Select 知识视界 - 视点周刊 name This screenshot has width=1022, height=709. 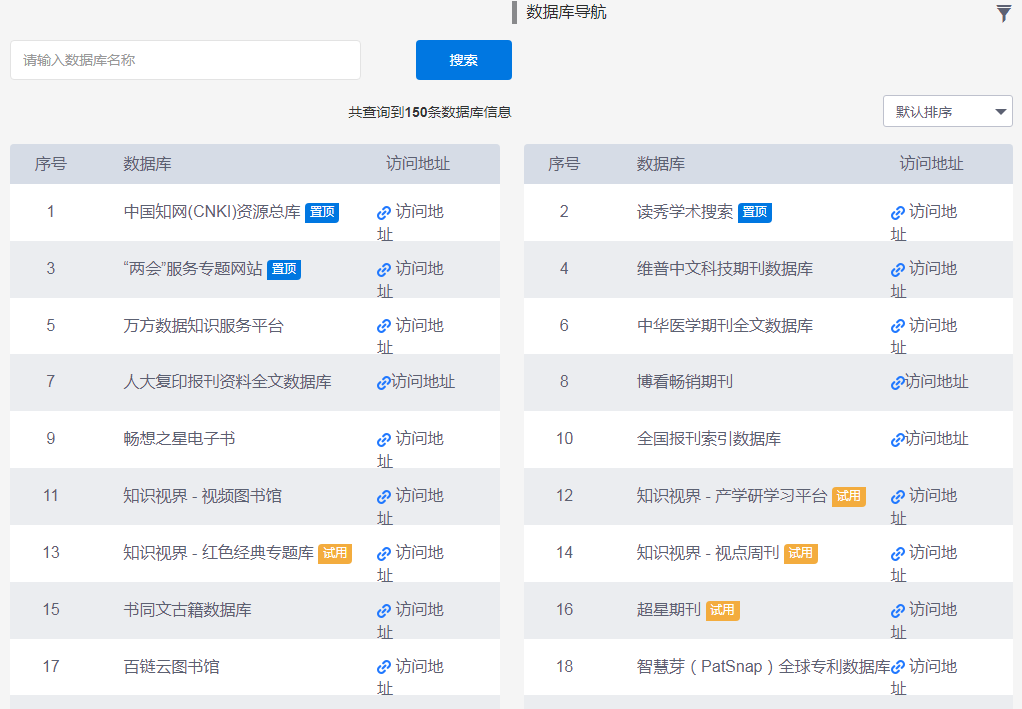(x=708, y=553)
